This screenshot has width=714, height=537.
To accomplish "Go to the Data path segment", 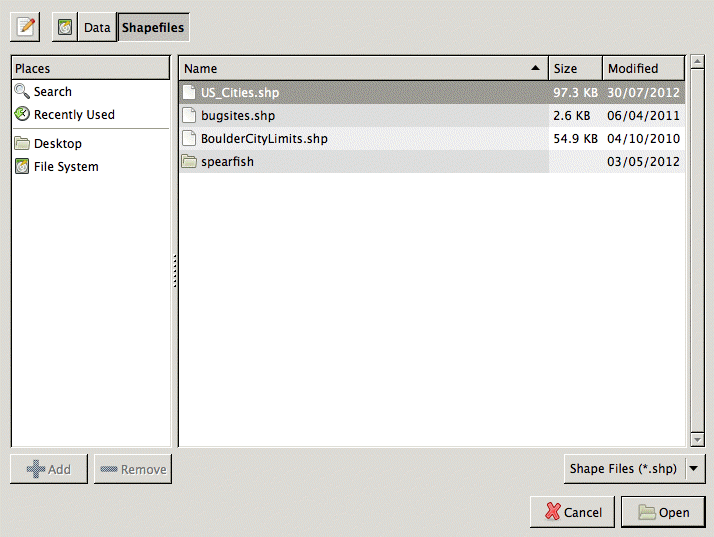I will tap(97, 27).
